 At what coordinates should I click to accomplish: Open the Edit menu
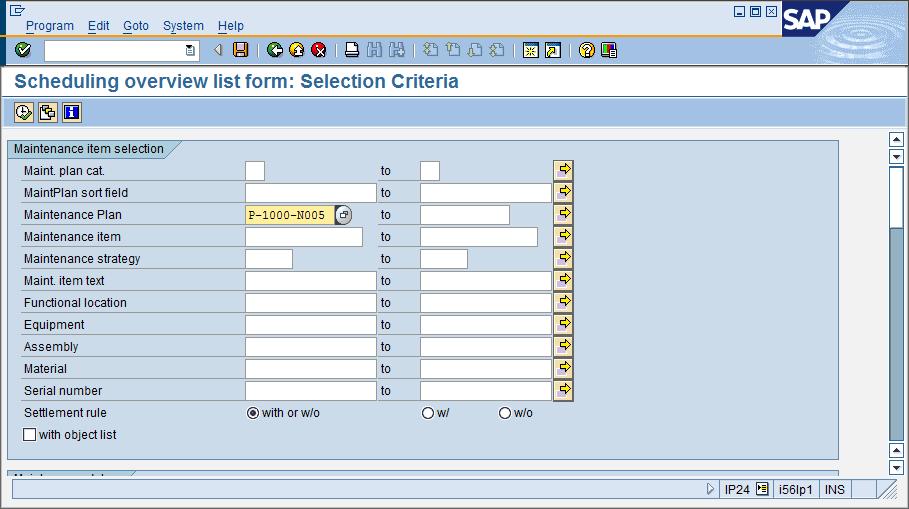pyautogui.click(x=99, y=26)
